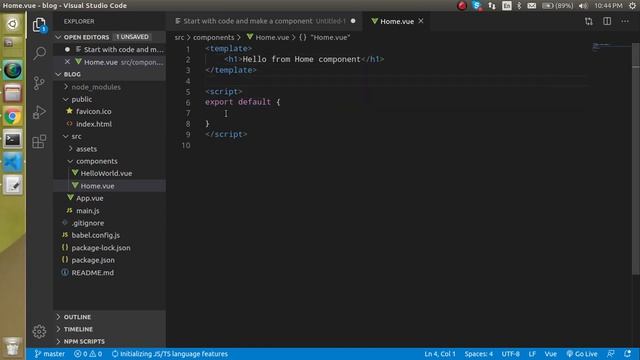Switch to the Home.vue tab
This screenshot has height=360, width=640.
(x=397, y=21)
